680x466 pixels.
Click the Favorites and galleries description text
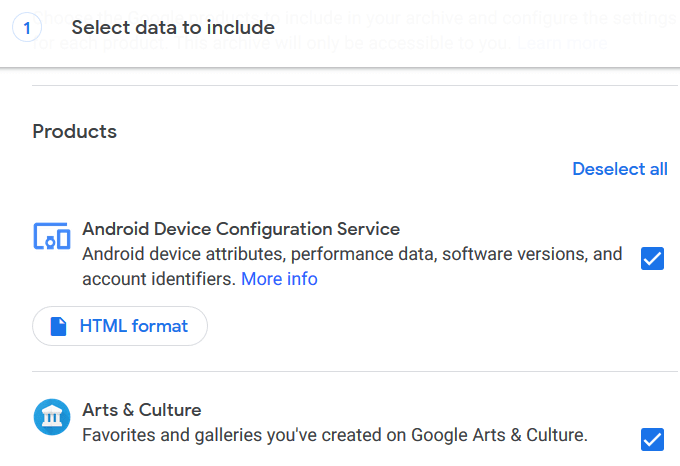[x=334, y=435]
